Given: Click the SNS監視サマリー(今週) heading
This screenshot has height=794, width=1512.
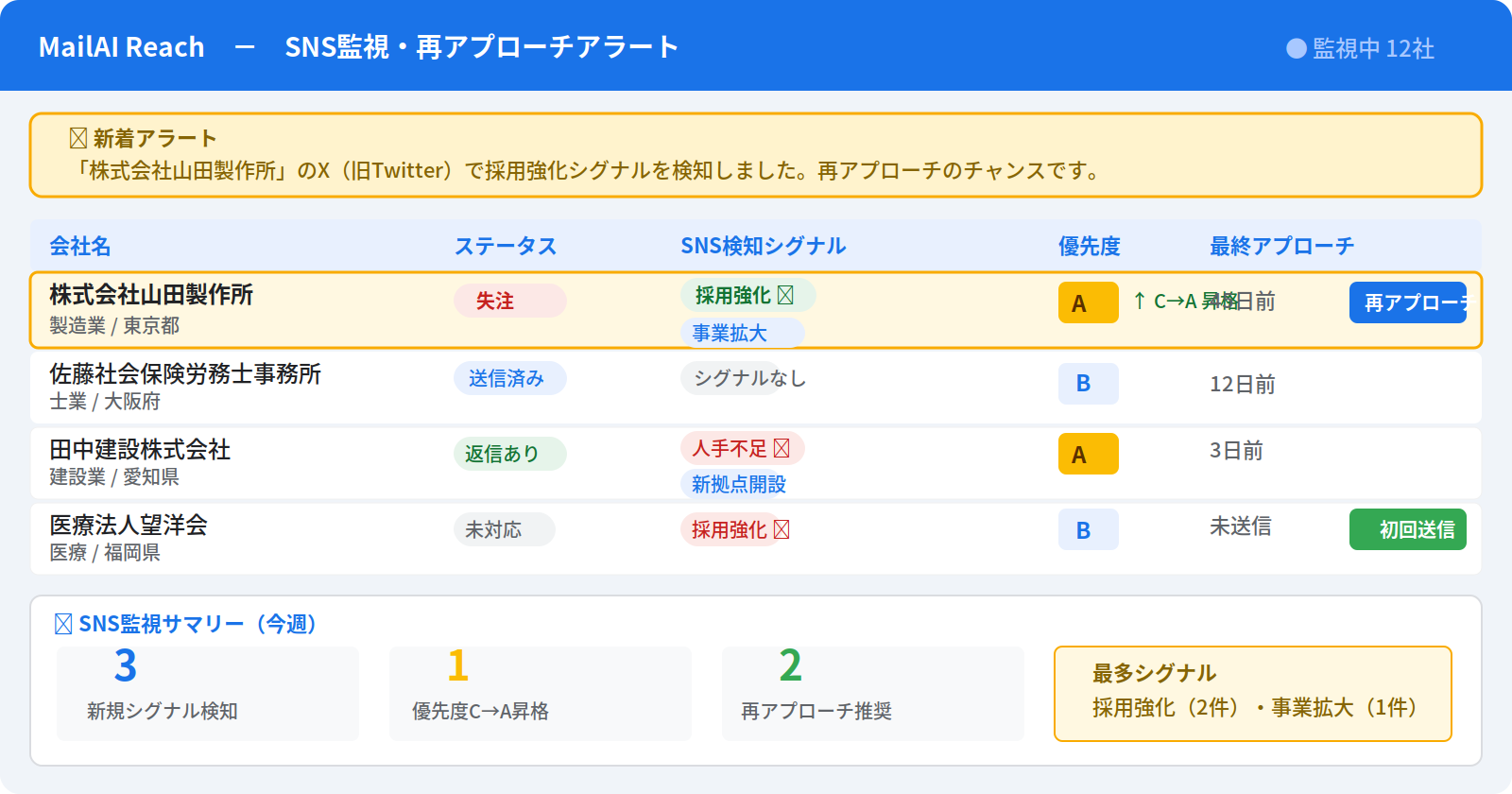Looking at the screenshot, I should click(x=197, y=624).
